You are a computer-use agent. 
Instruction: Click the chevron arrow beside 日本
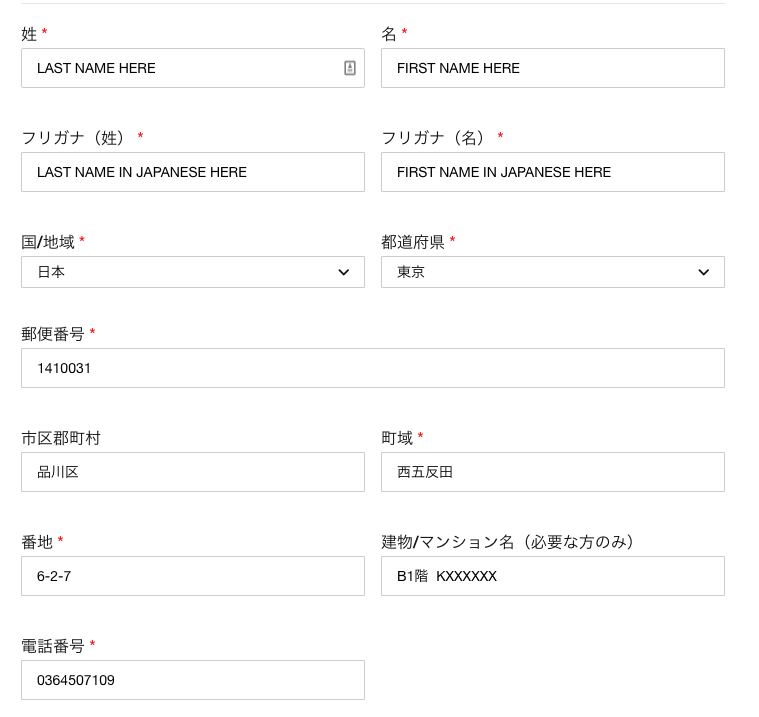click(344, 272)
